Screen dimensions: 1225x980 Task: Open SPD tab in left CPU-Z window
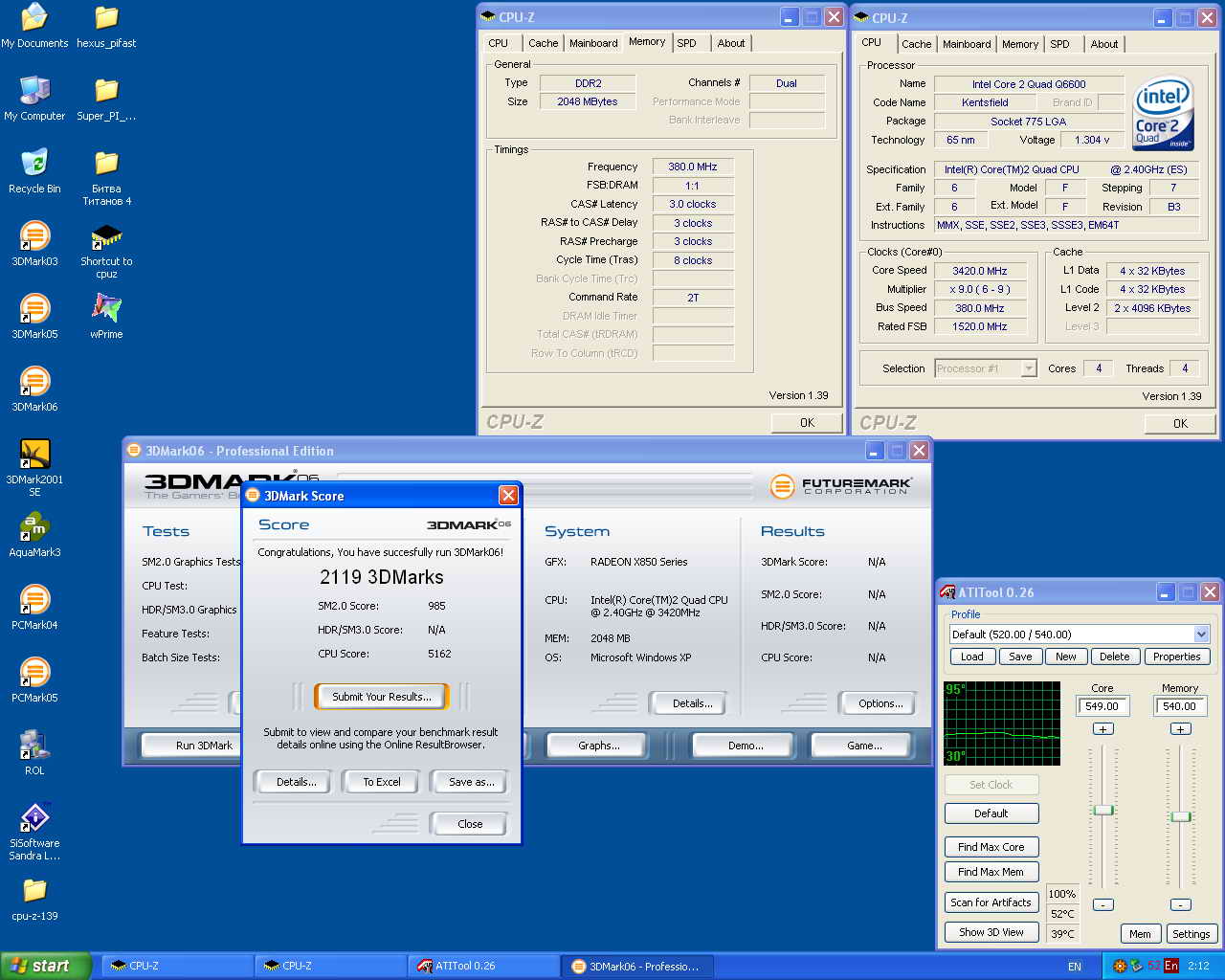click(687, 43)
